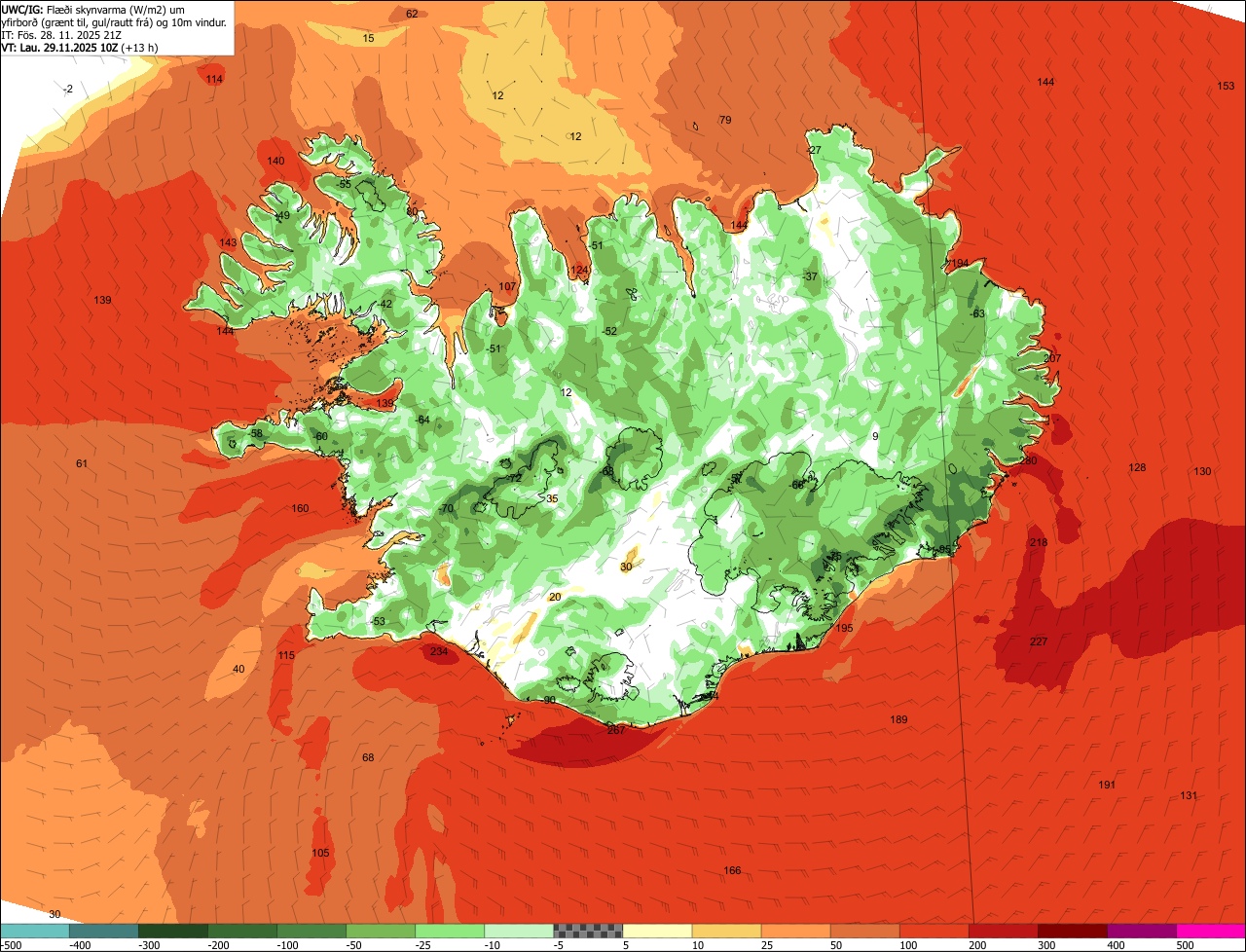This screenshot has height=952, width=1246.
Task: Click the flux value -55
Action: (344, 184)
